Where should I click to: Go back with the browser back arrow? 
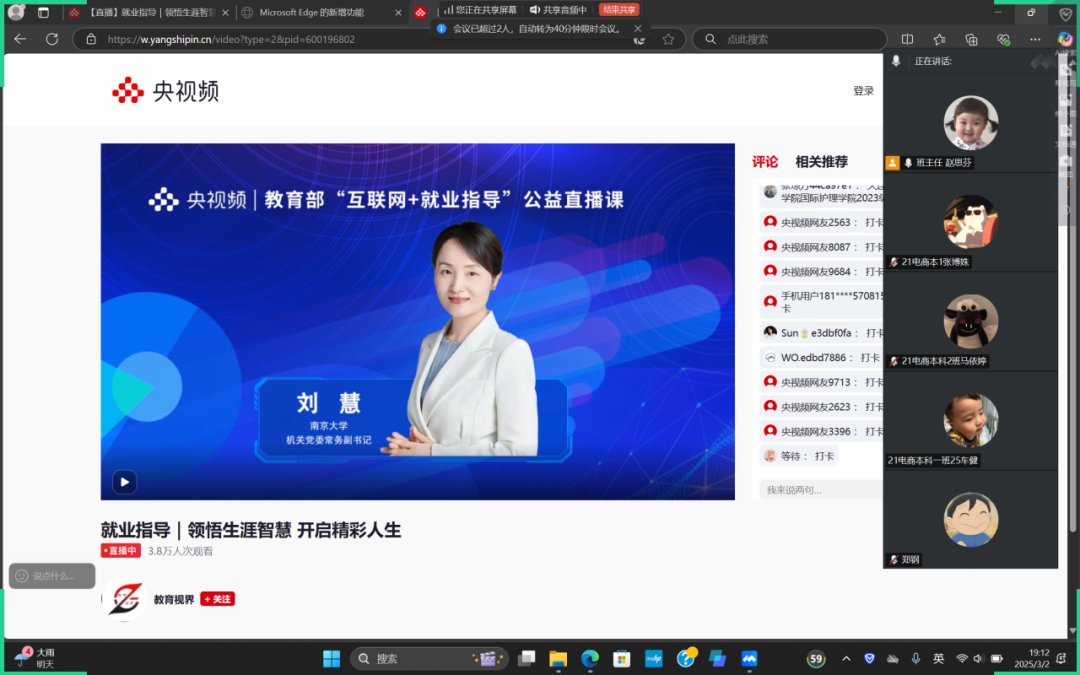(x=20, y=39)
